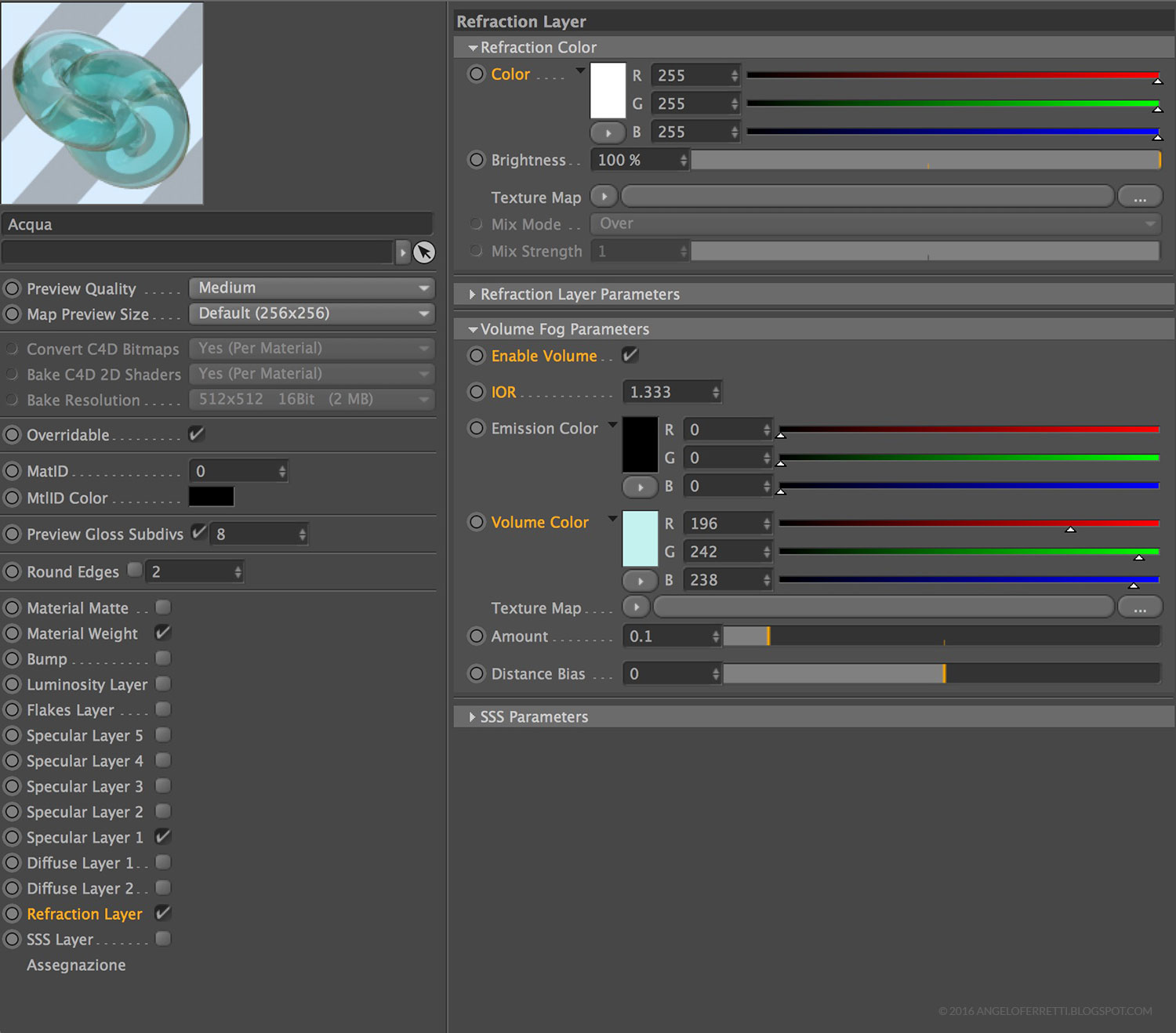Click the white Refraction Color swatch

(x=608, y=91)
